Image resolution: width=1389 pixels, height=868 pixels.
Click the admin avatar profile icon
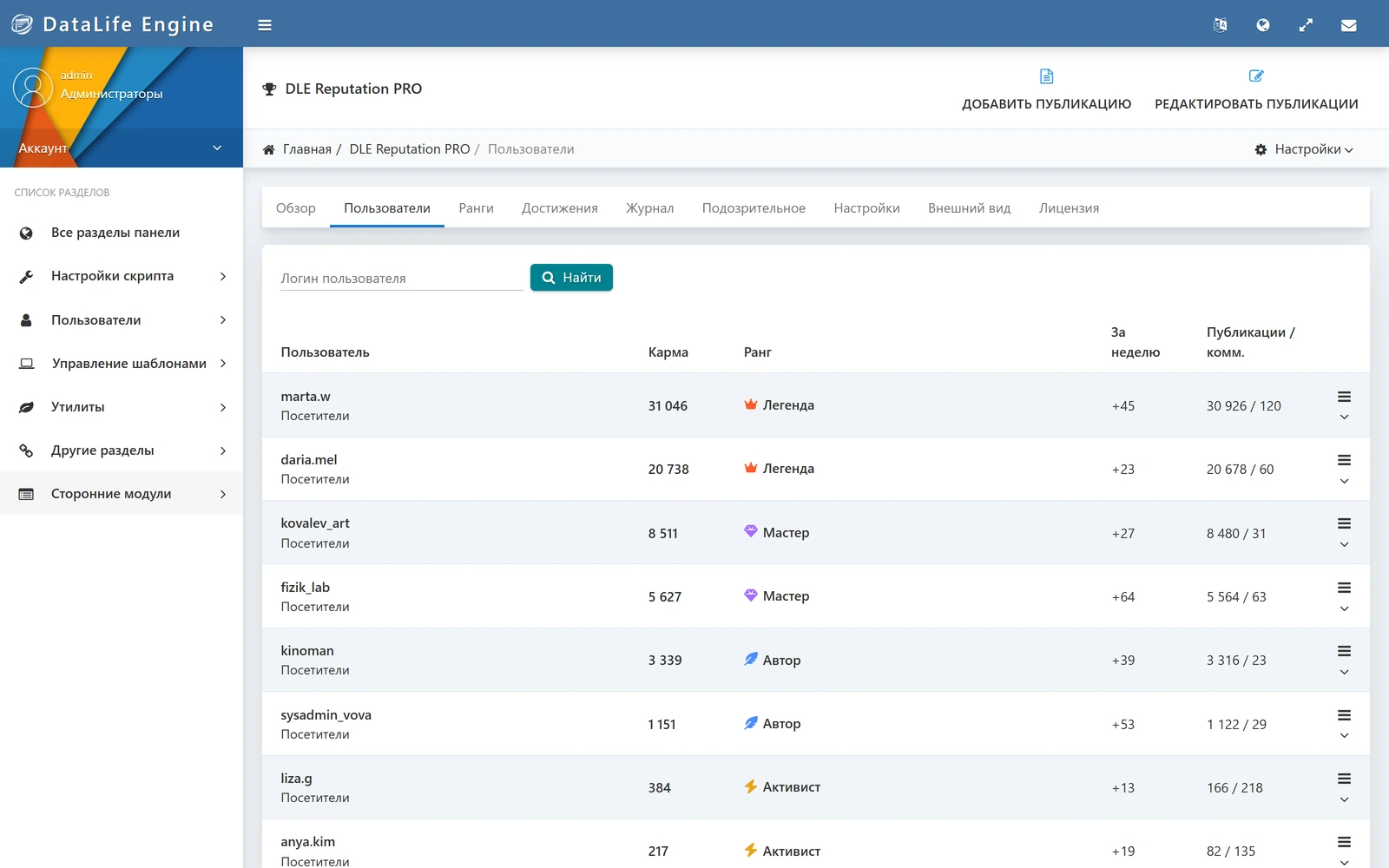[x=33, y=88]
